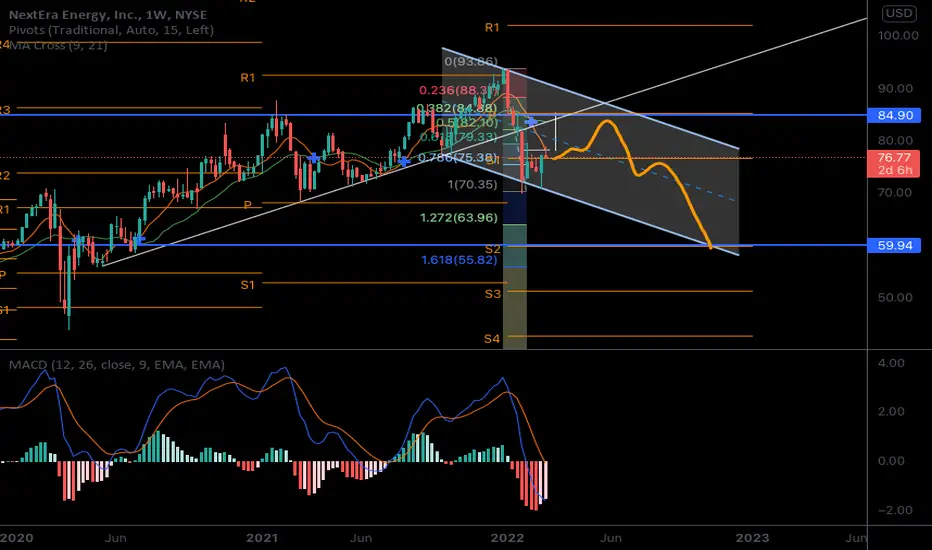932x550 pixels.
Task: Click the 1.272(63.96) Fibonacci extension label
Action: pos(459,218)
